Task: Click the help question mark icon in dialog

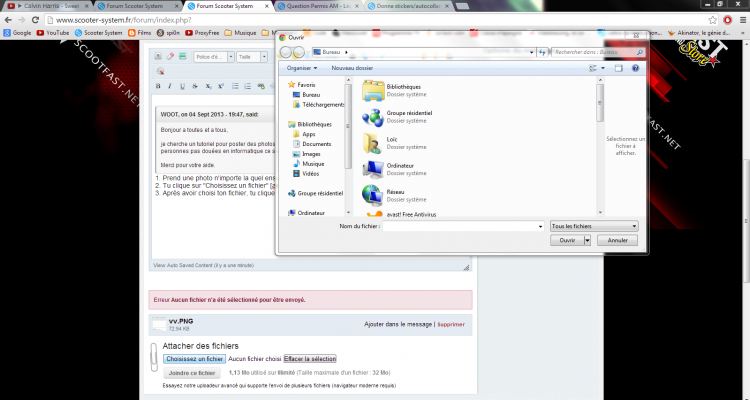Action: (x=635, y=68)
